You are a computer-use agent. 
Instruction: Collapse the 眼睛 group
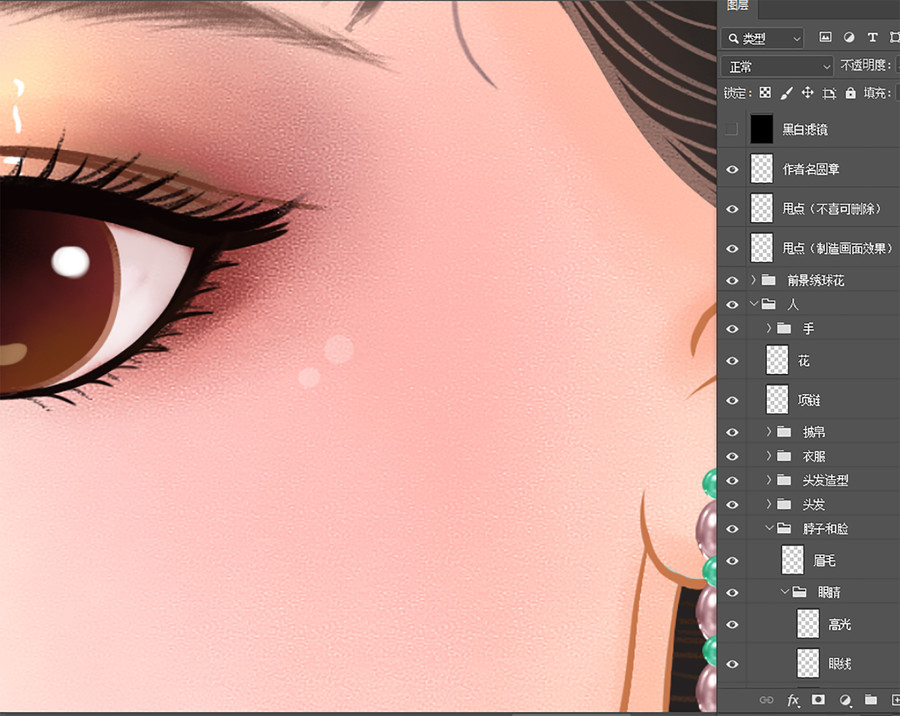785,591
